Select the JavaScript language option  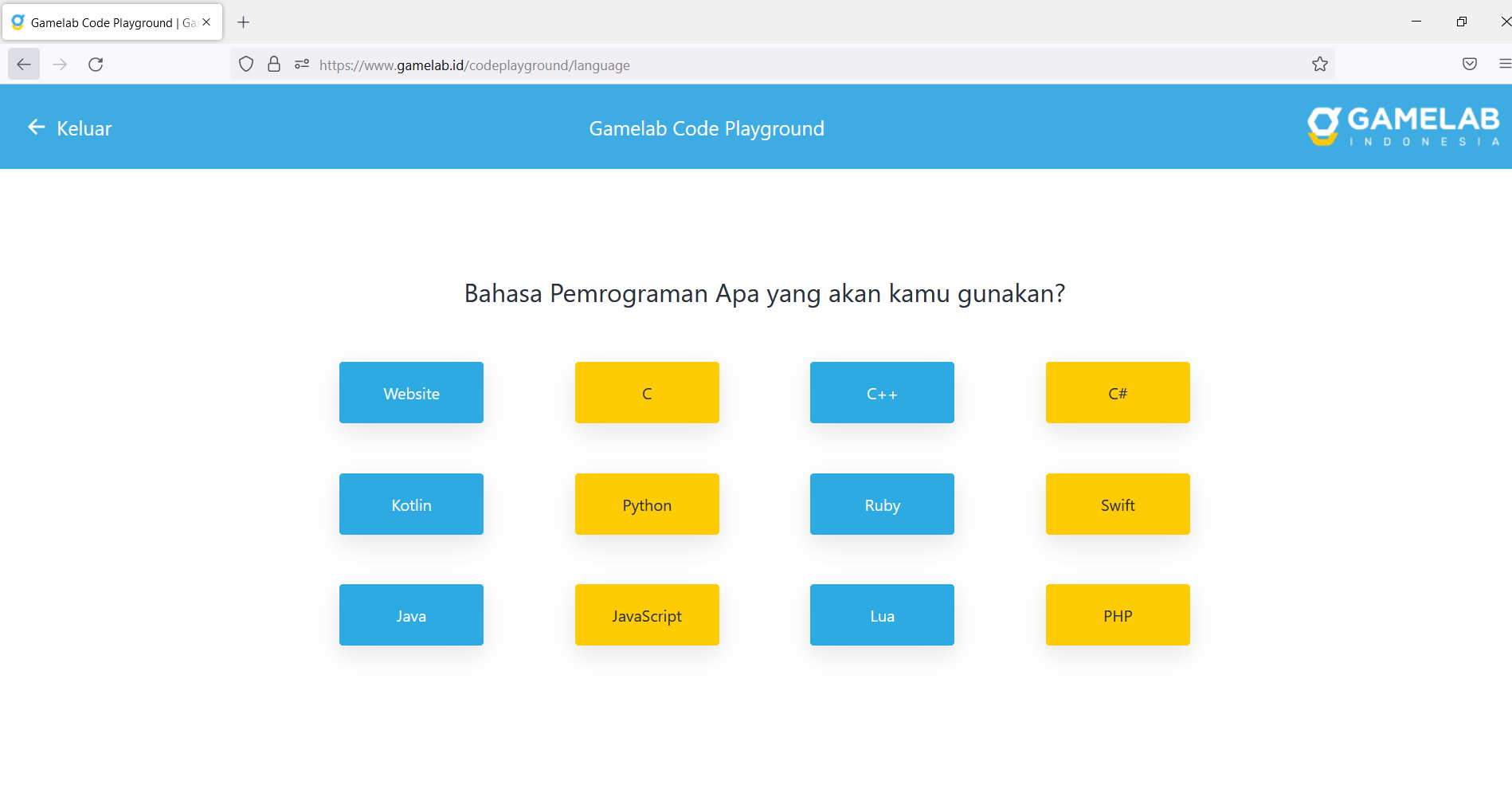click(646, 614)
